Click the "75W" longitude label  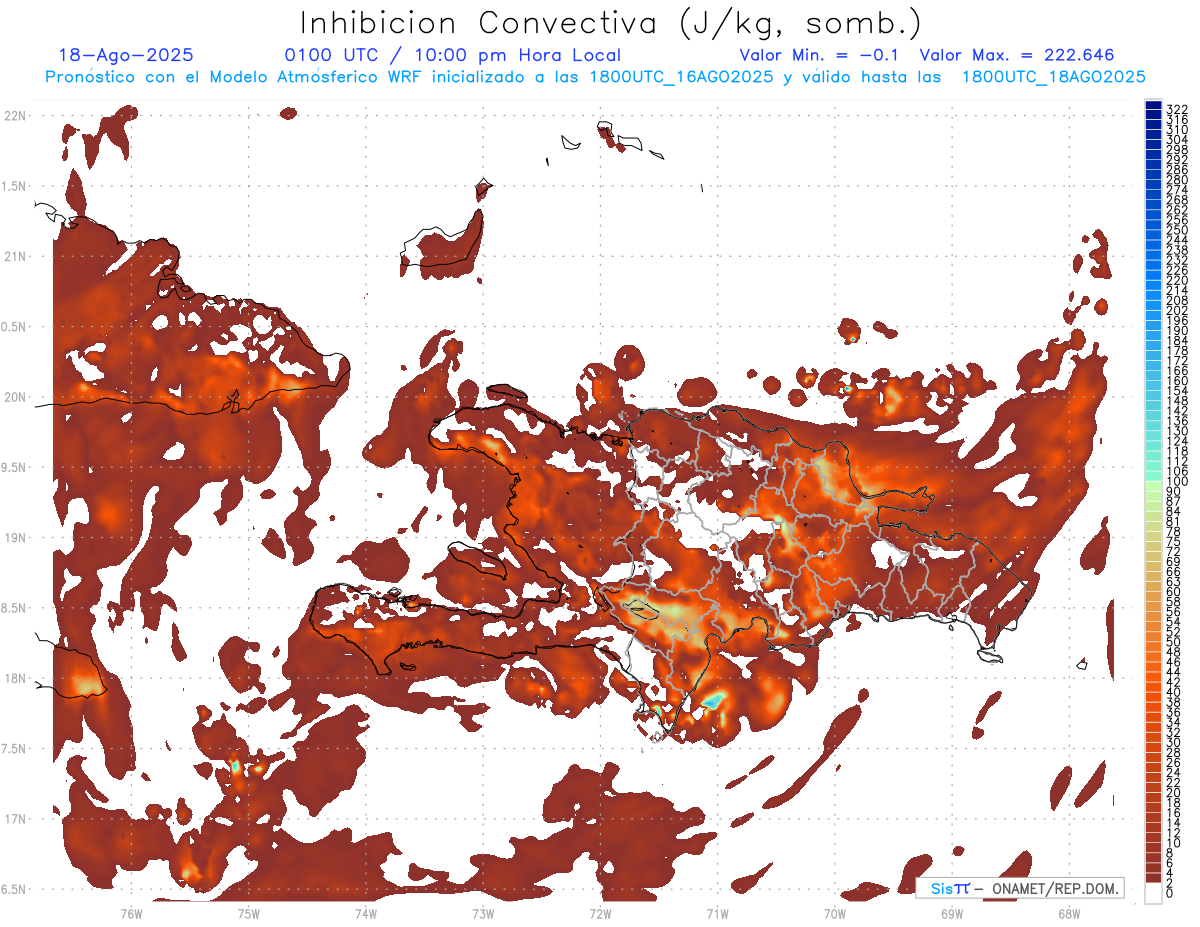tap(248, 912)
